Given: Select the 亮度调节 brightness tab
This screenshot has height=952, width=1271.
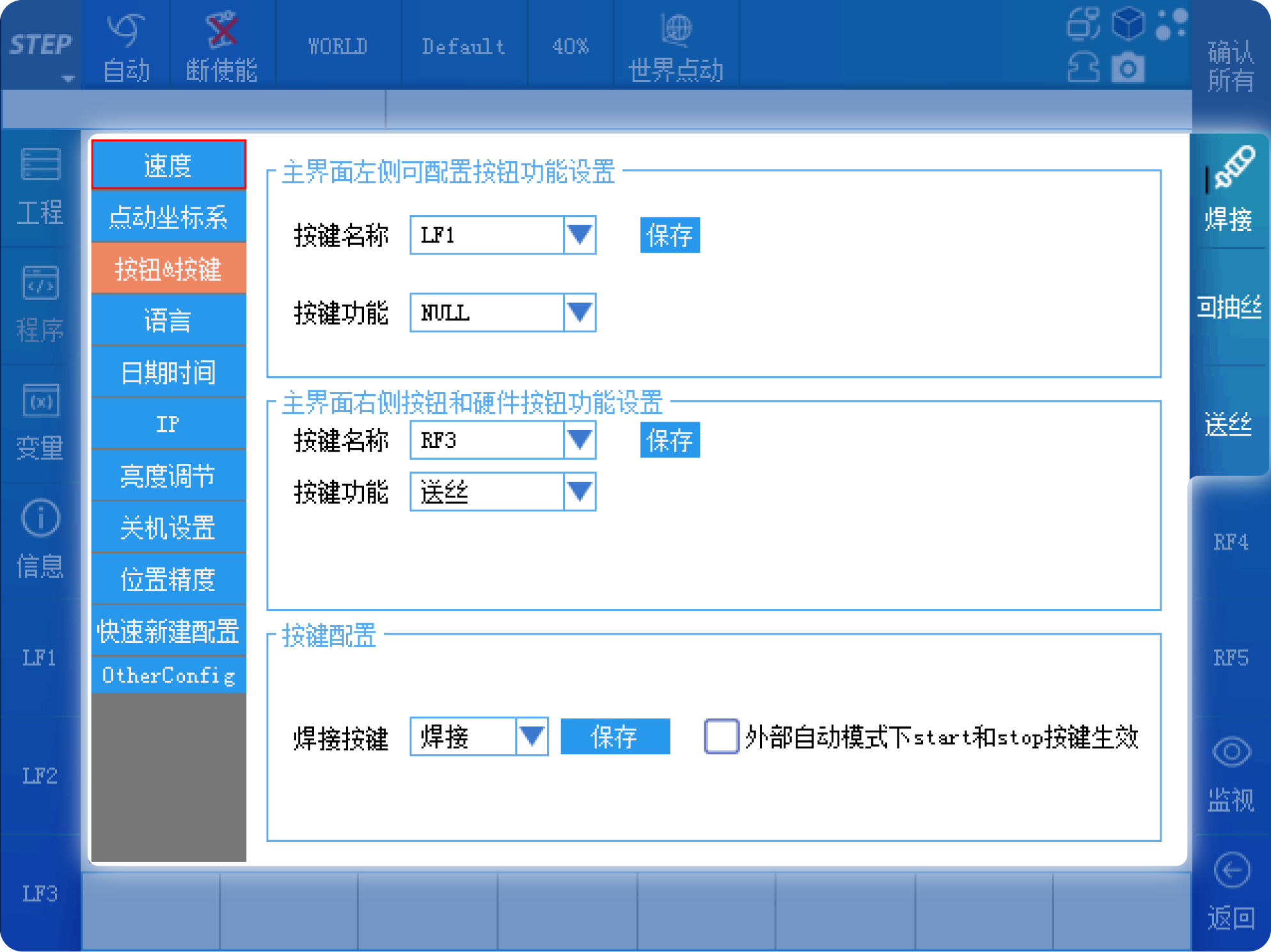Looking at the screenshot, I should 169,476.
